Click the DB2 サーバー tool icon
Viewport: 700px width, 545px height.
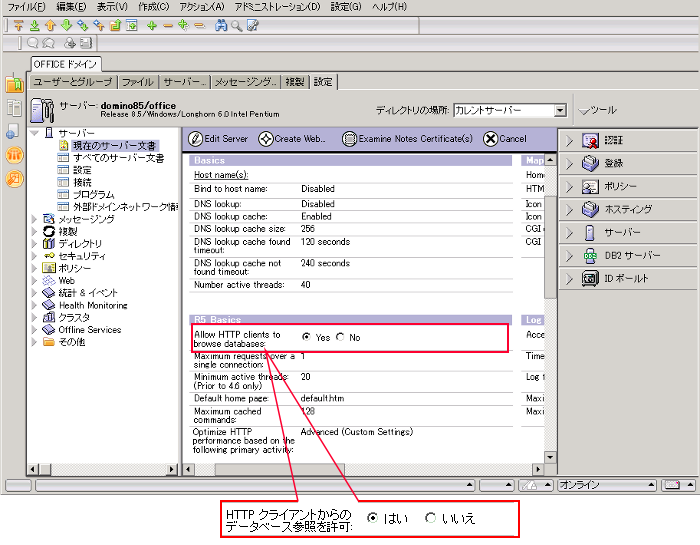(590, 255)
